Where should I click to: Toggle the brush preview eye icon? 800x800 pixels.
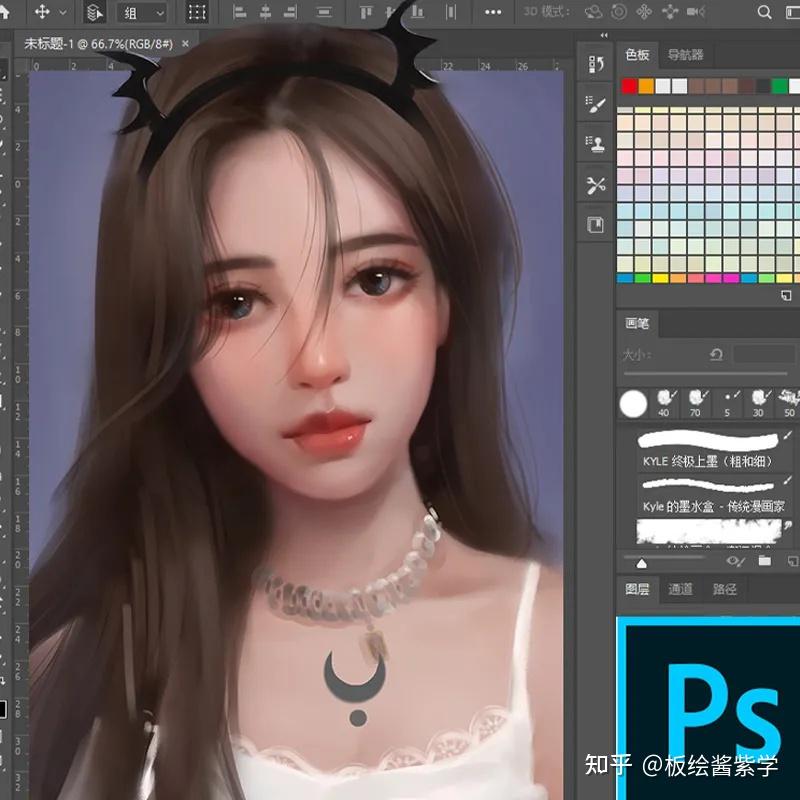pos(735,561)
